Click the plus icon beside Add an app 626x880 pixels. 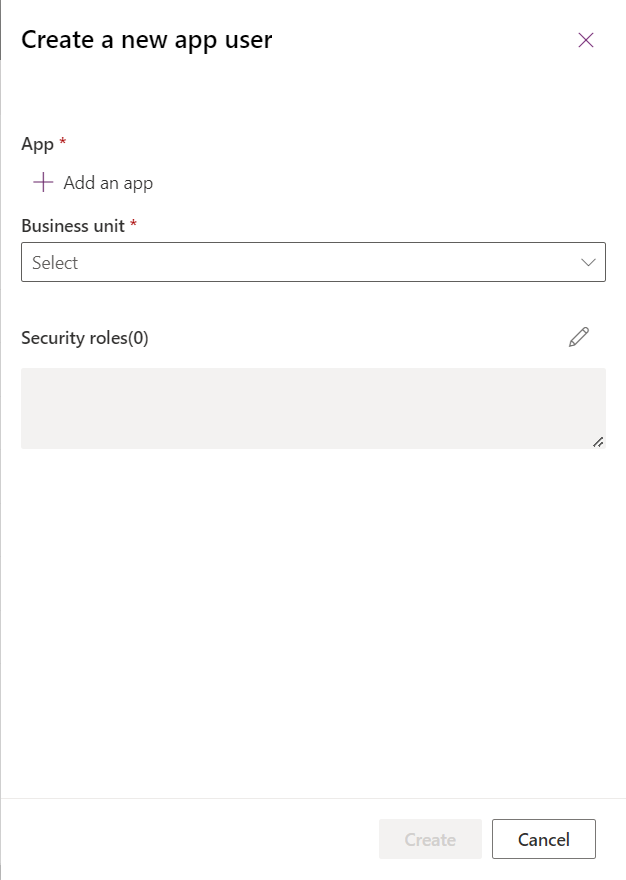coord(43,183)
